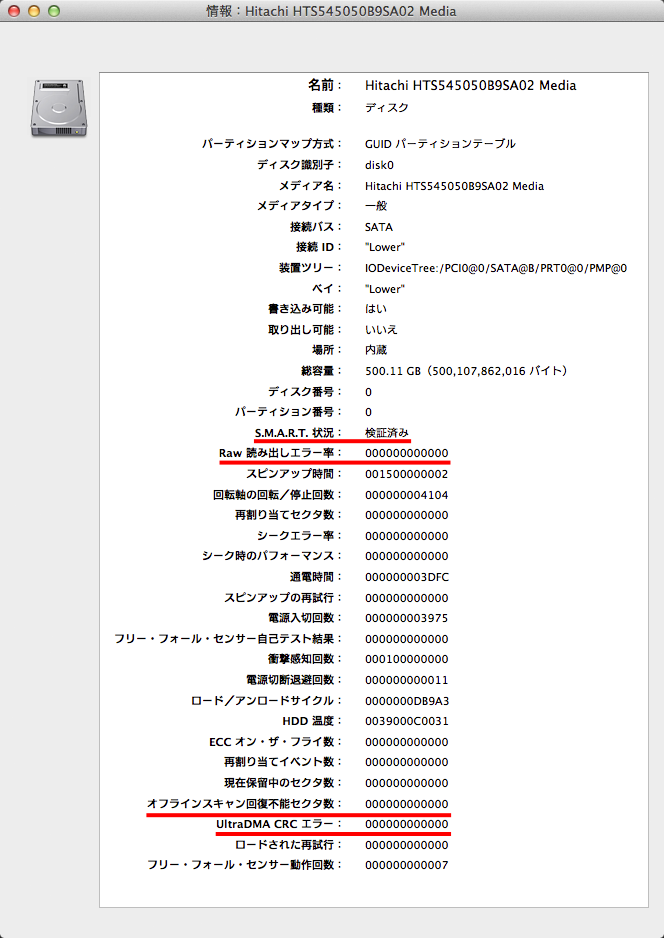Screen dimensions: 664x938
Task: Click the 回転軸の回転/停止回数 label
Action: click(277, 495)
